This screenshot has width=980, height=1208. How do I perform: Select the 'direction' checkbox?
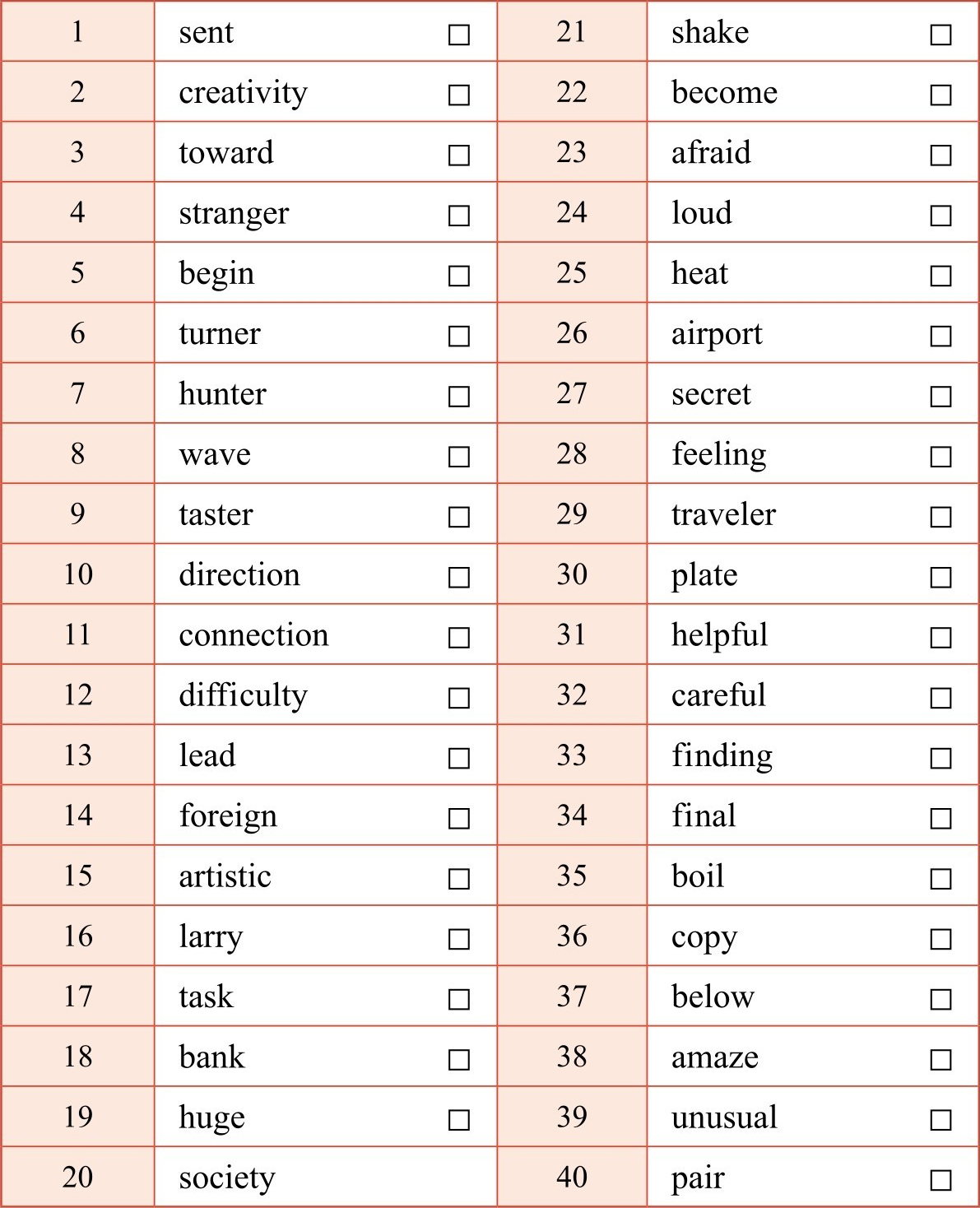pos(459,578)
